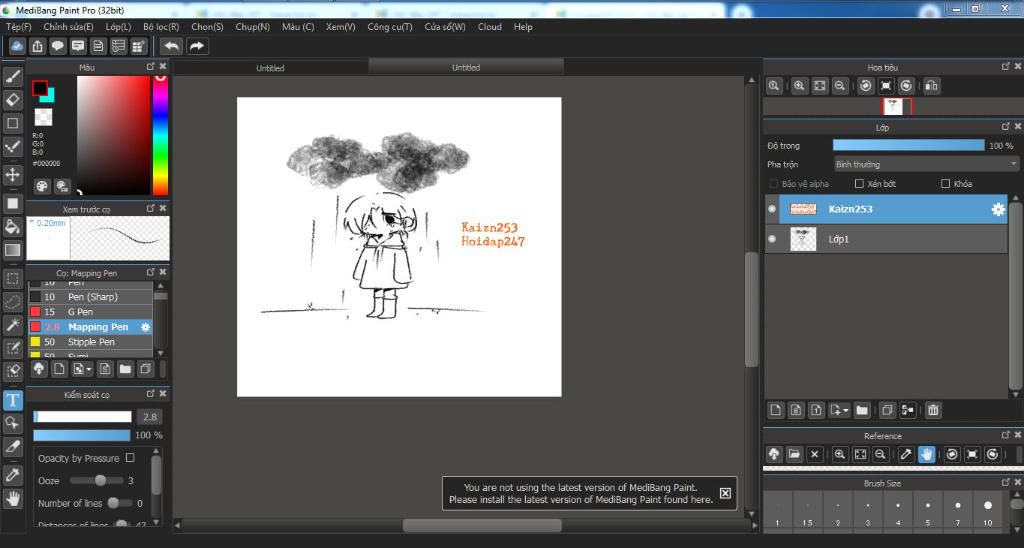Toggle Opacity by Pressure checkbox
This screenshot has height=548, width=1024.
click(130, 458)
